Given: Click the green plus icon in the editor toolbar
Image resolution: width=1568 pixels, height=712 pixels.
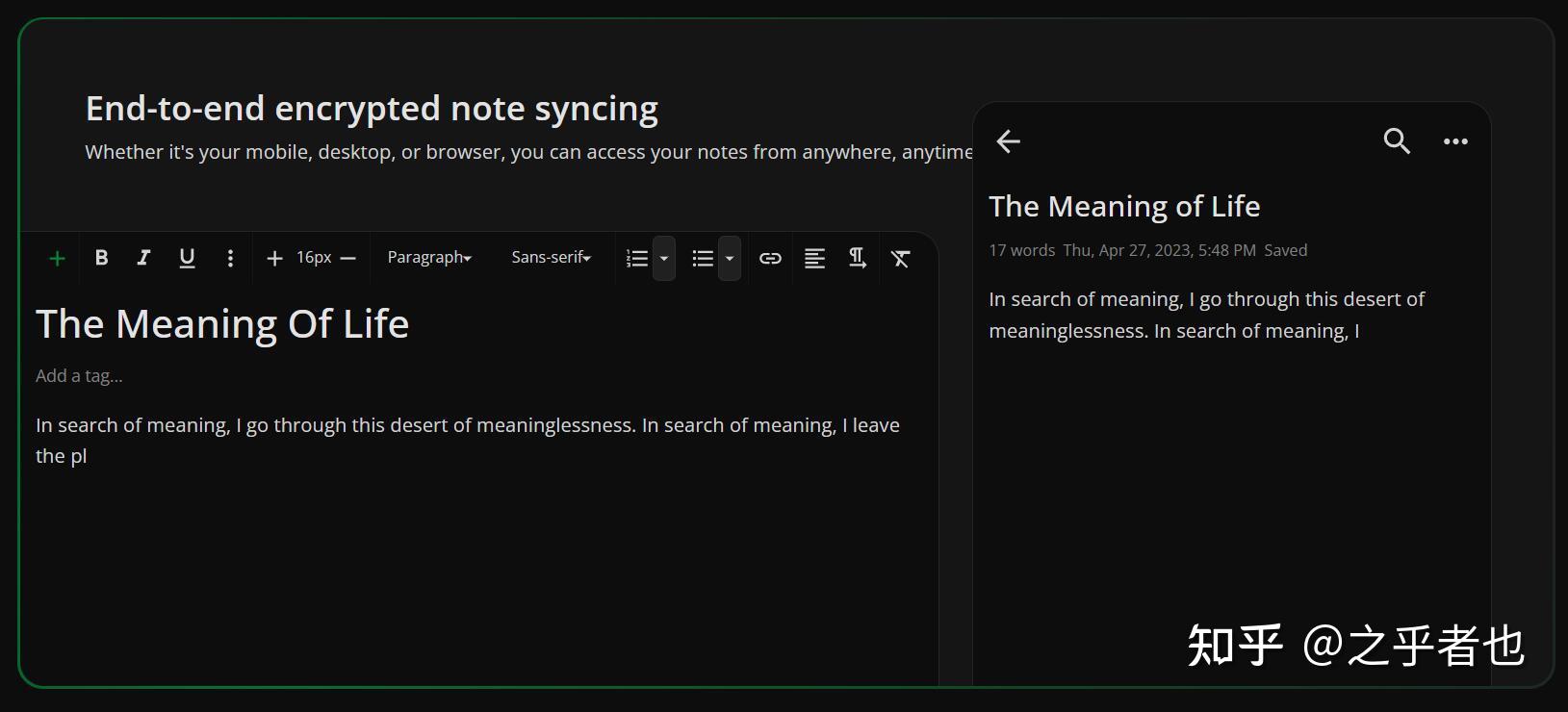Looking at the screenshot, I should [57, 258].
